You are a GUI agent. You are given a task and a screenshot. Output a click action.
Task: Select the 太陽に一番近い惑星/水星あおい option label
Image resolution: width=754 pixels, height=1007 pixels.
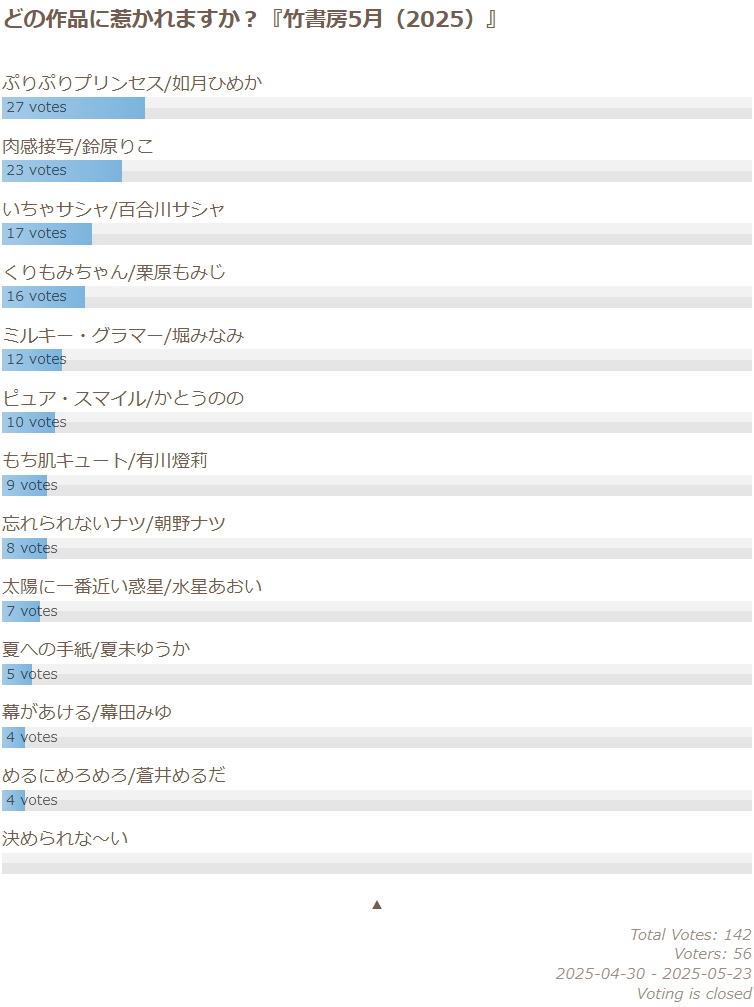tap(132, 587)
